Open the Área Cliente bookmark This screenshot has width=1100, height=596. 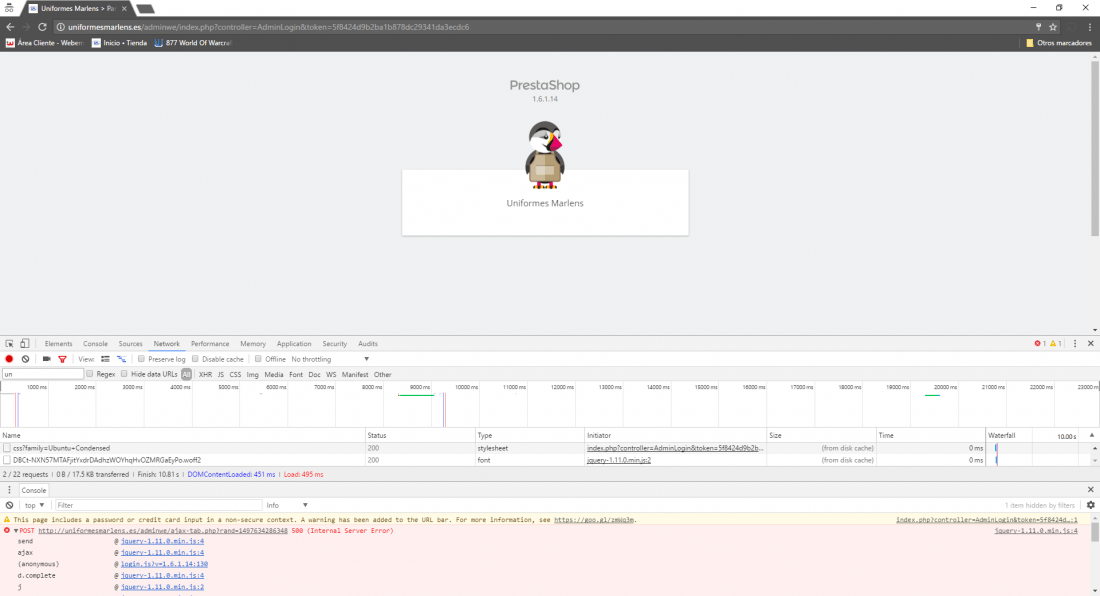(45, 43)
